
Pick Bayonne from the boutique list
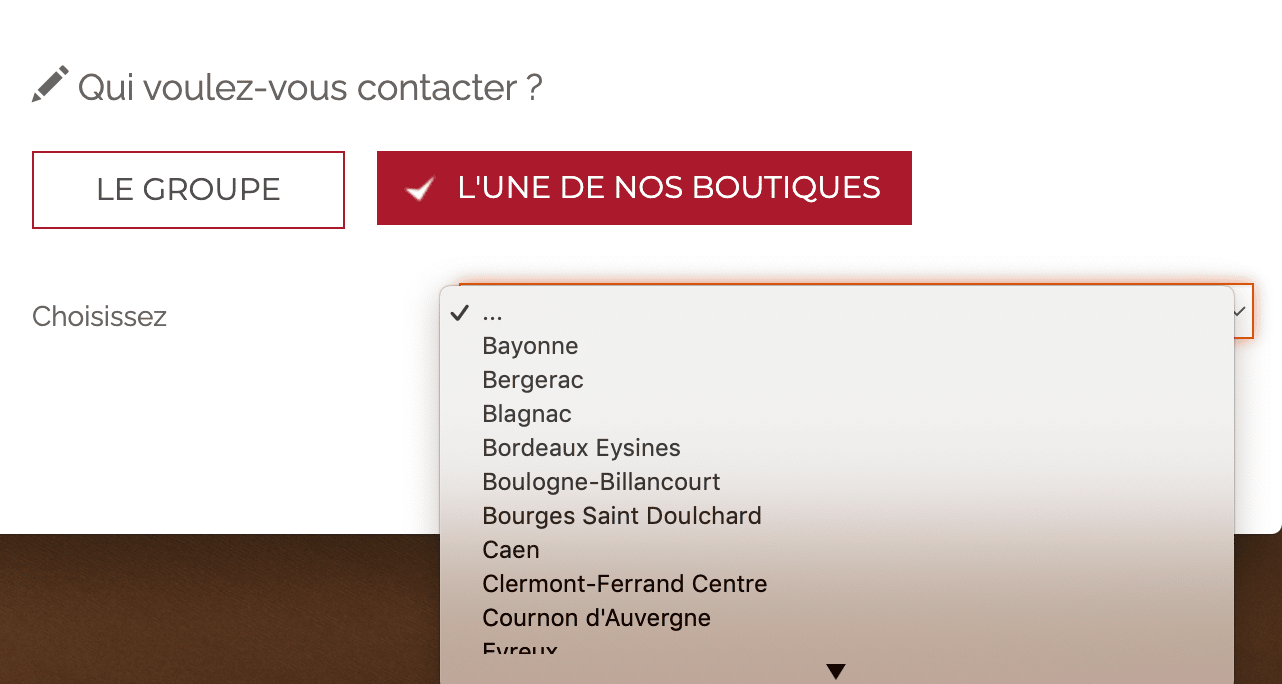pos(530,346)
